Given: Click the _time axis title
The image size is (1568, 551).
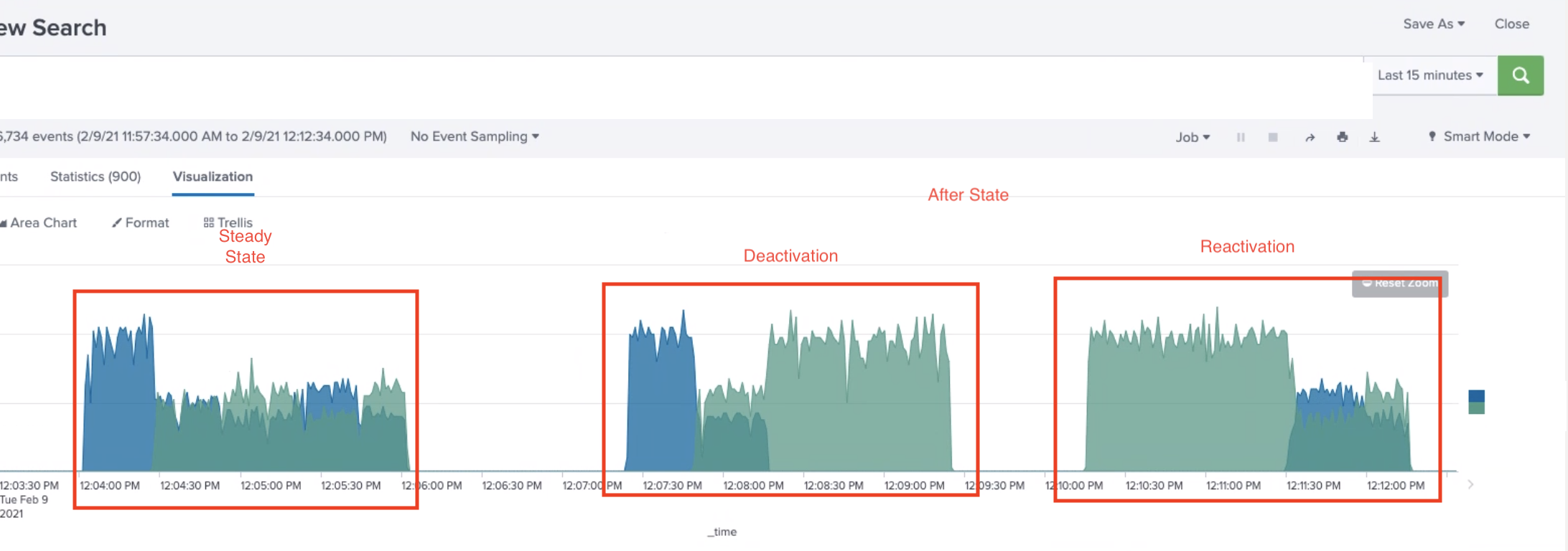Looking at the screenshot, I should pyautogui.click(x=722, y=532).
